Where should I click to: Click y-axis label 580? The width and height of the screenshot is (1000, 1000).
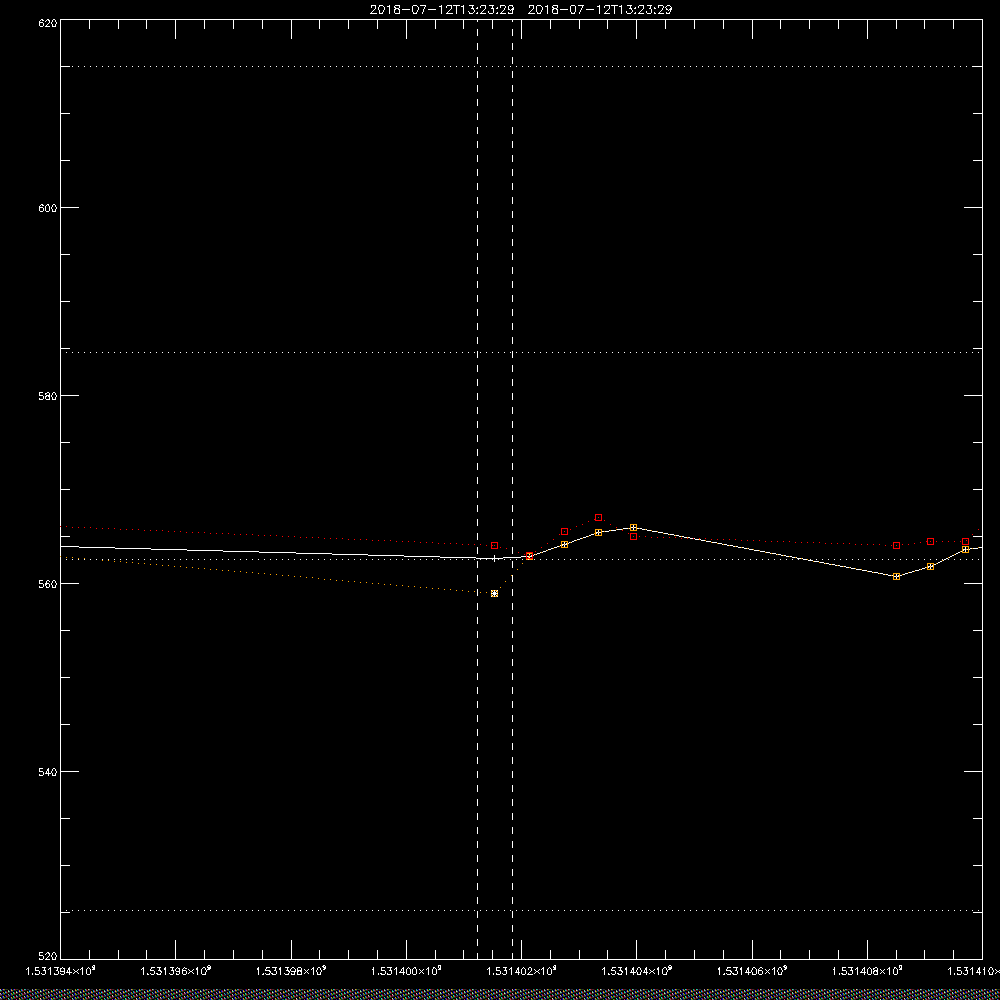pyautogui.click(x=48, y=395)
